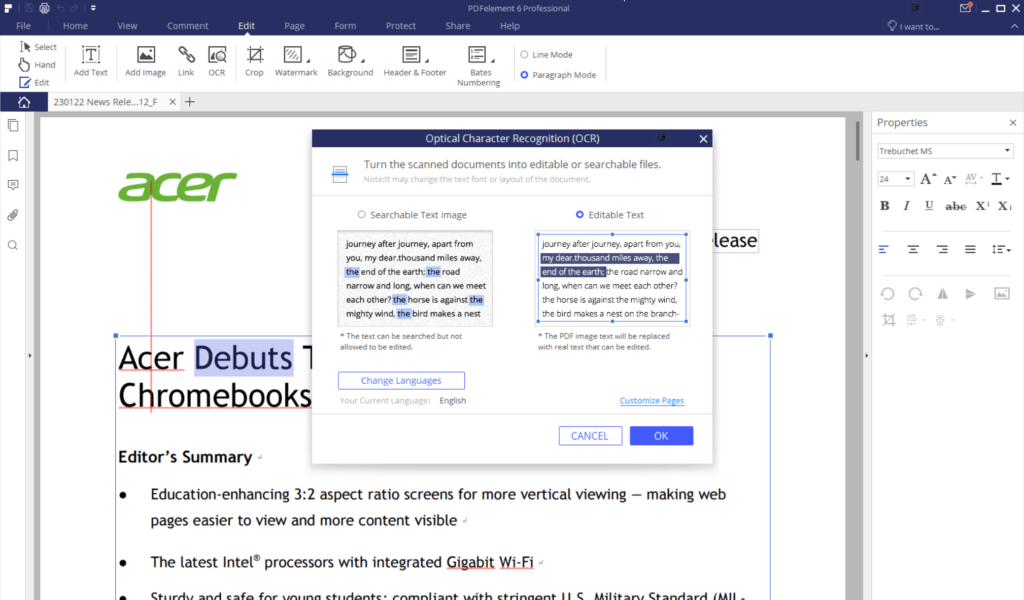Apply bold formatting in Properties panel
Image resolution: width=1024 pixels, height=600 pixels.
point(884,206)
